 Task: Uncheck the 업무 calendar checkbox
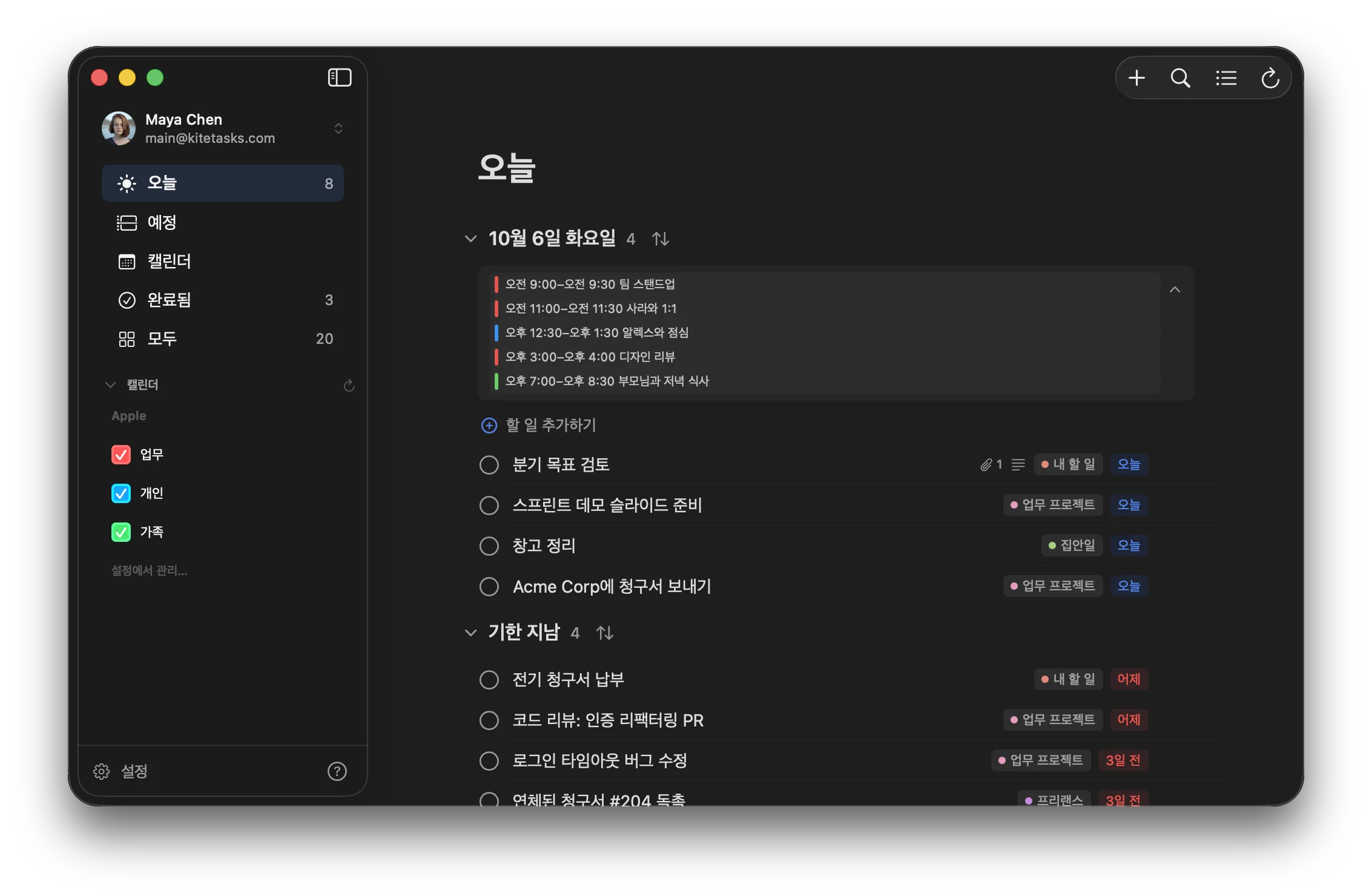[121, 455]
